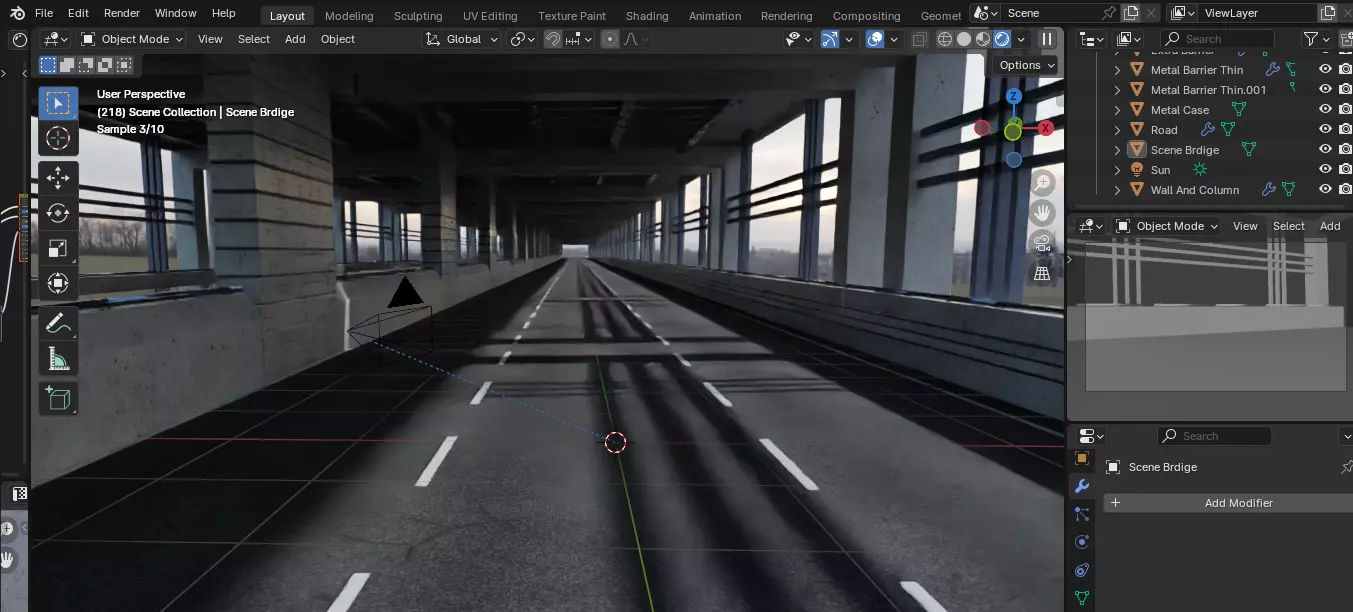
Task: Click the outliner Search field
Action: [1220, 39]
